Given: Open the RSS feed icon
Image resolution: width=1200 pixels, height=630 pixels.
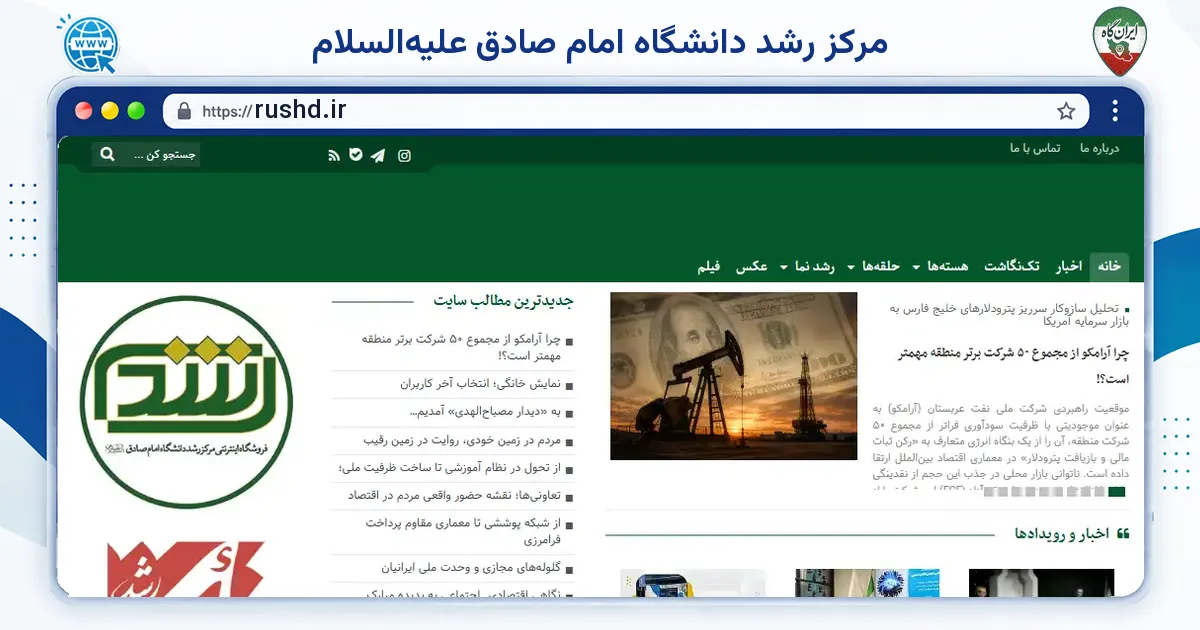Looking at the screenshot, I should pyautogui.click(x=334, y=155).
